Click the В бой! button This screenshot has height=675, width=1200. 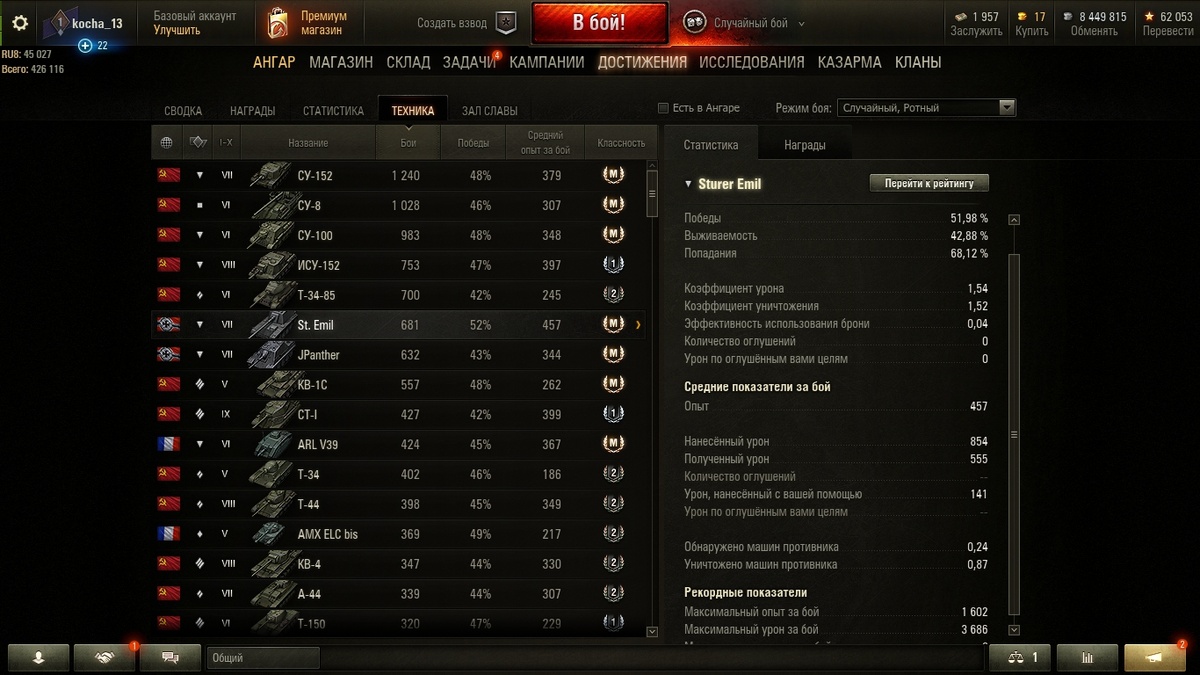[x=600, y=23]
